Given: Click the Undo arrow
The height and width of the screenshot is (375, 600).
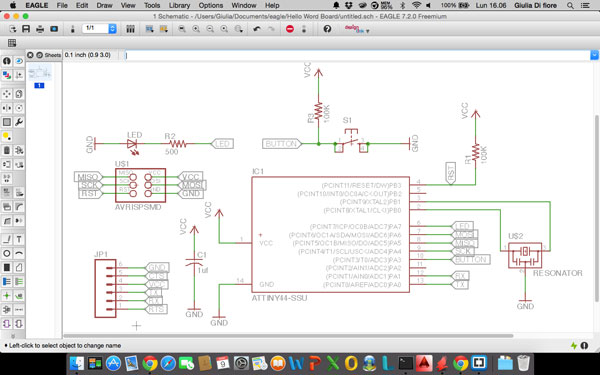Looking at the screenshot, I should [x=257, y=29].
